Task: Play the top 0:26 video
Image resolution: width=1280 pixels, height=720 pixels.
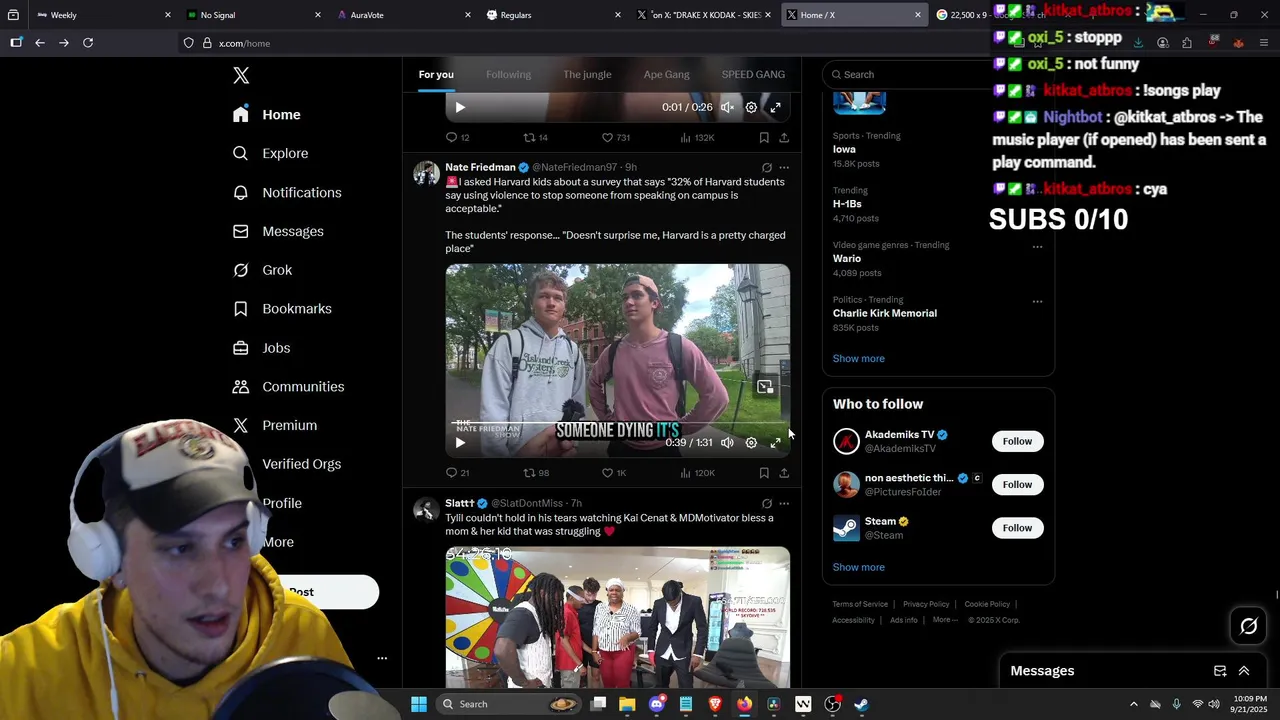Action: 460,108
